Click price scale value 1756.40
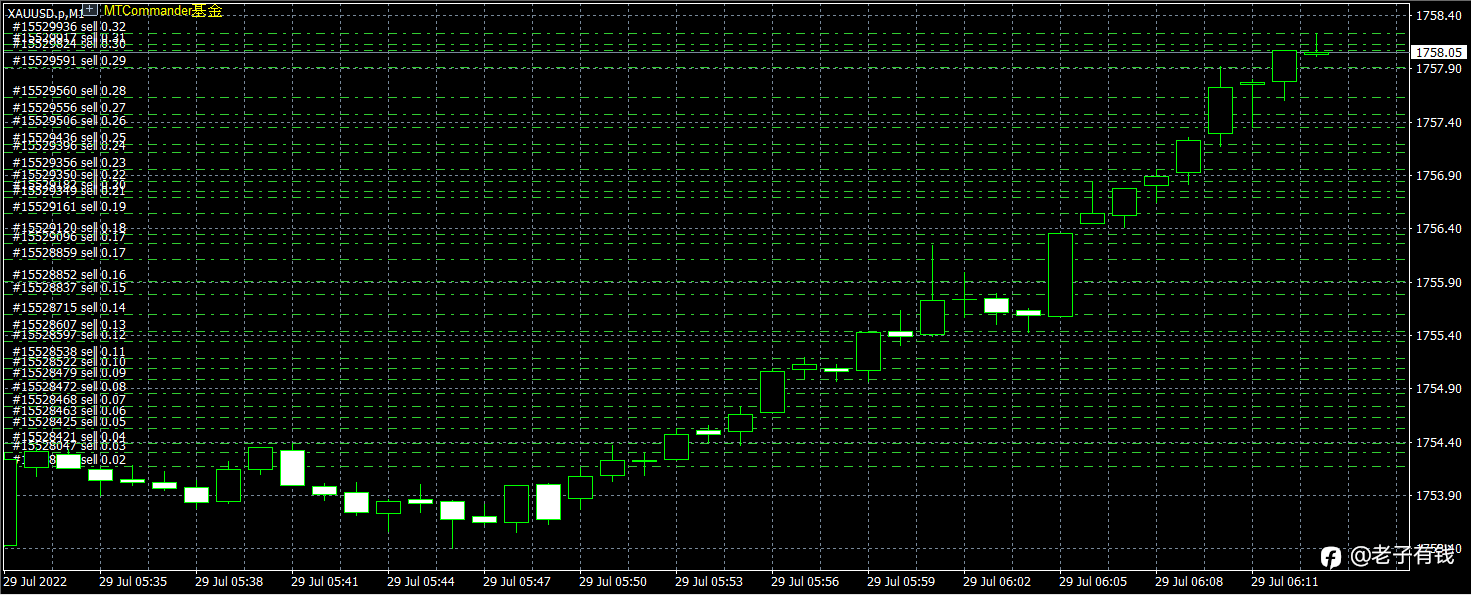This screenshot has height=595, width=1471. point(1437,229)
